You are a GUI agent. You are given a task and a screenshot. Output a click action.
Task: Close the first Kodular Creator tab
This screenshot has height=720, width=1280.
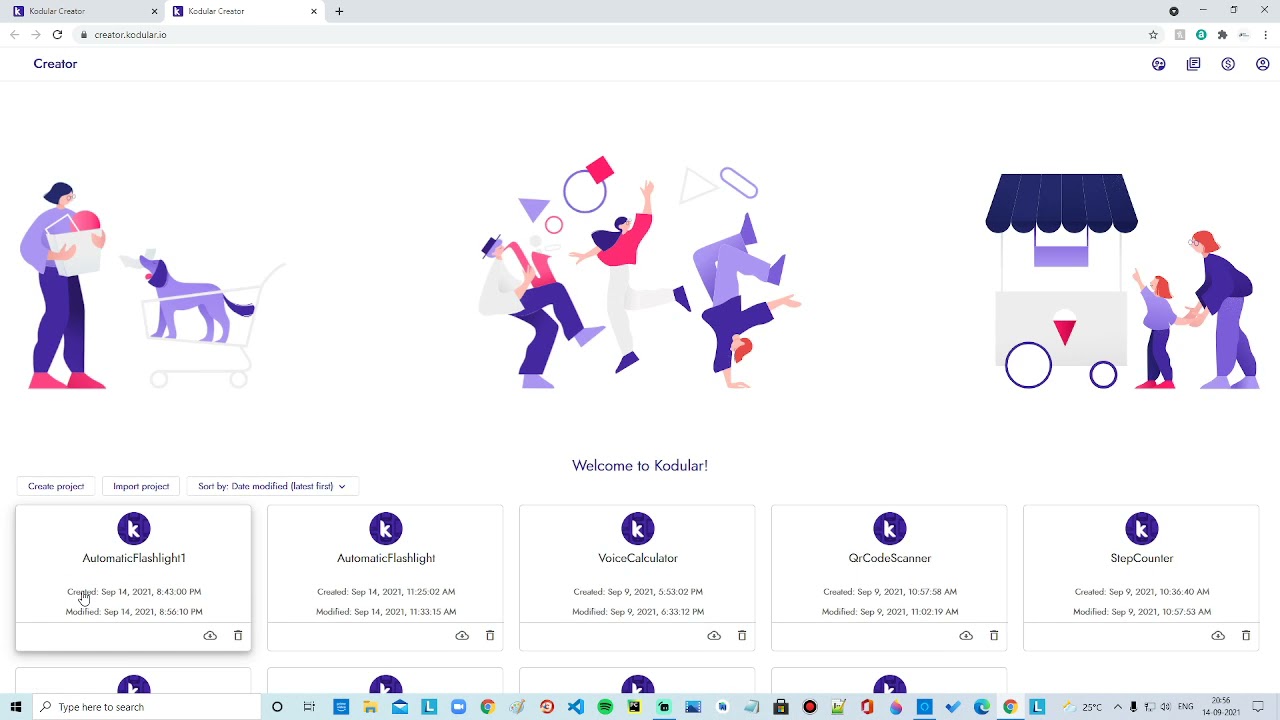tap(155, 11)
